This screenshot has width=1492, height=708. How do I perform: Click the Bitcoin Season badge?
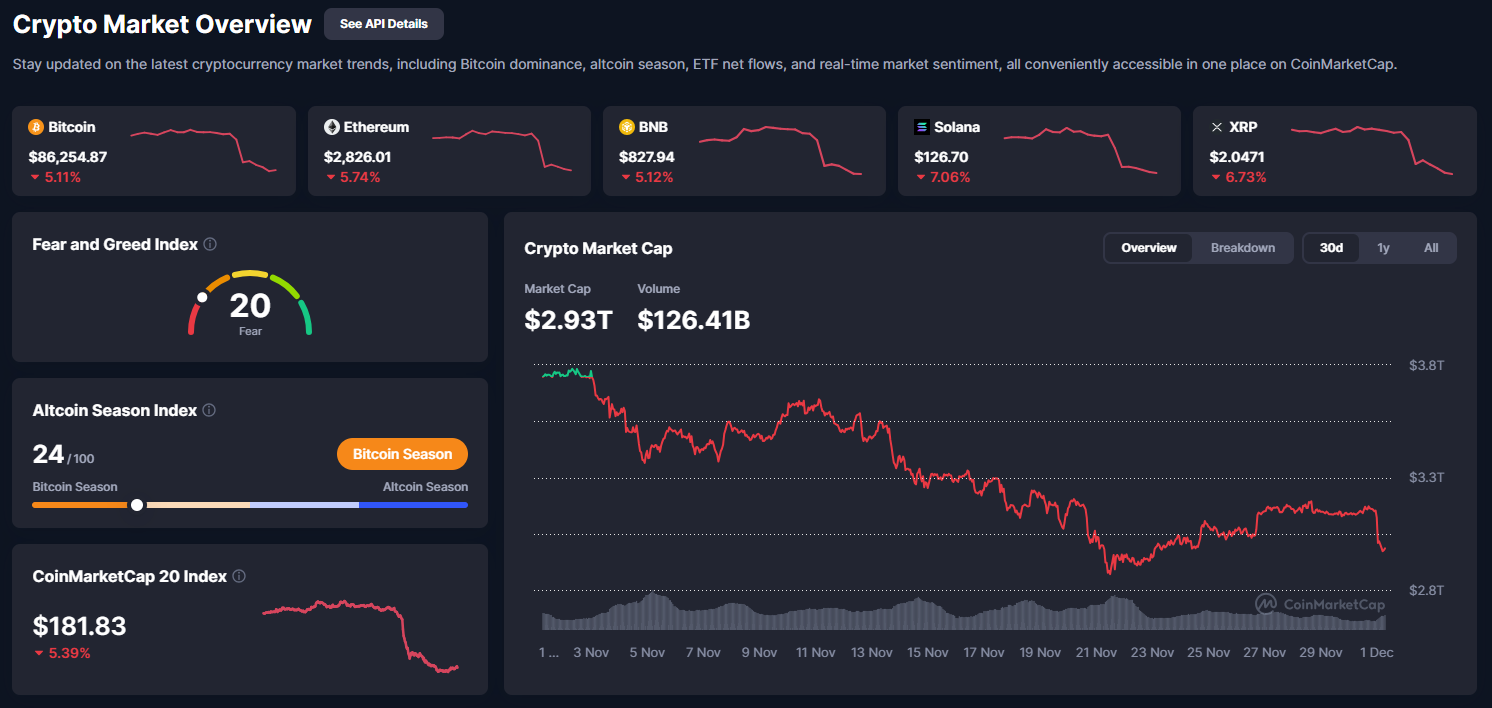pos(402,454)
